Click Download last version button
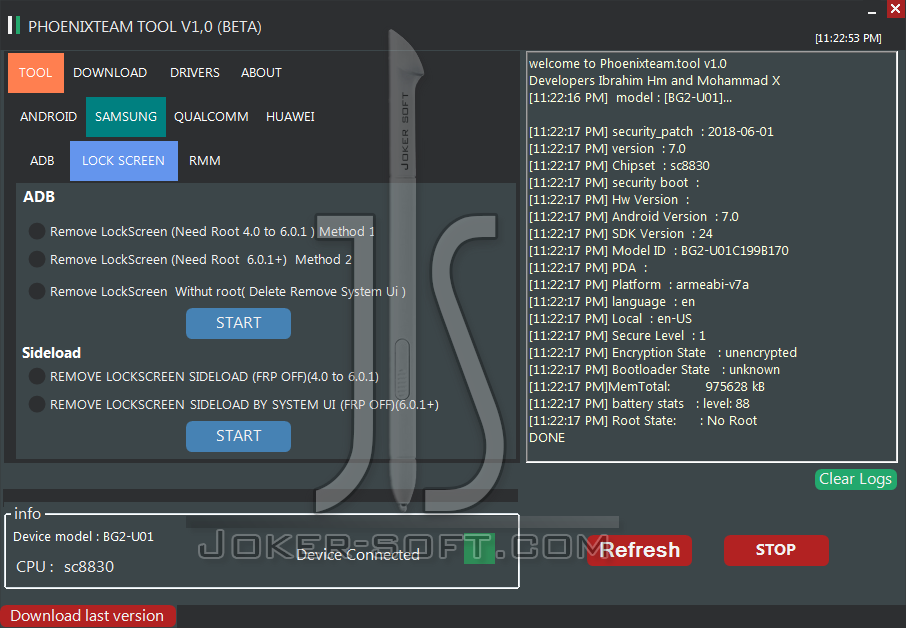The width and height of the screenshot is (906, 628). tap(88, 616)
